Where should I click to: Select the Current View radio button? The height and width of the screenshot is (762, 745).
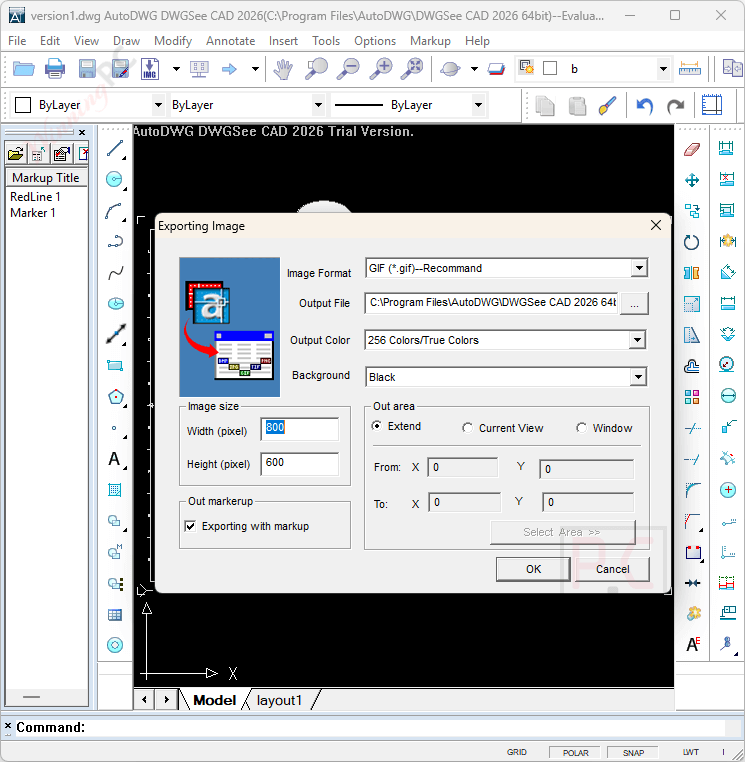[x=467, y=428]
